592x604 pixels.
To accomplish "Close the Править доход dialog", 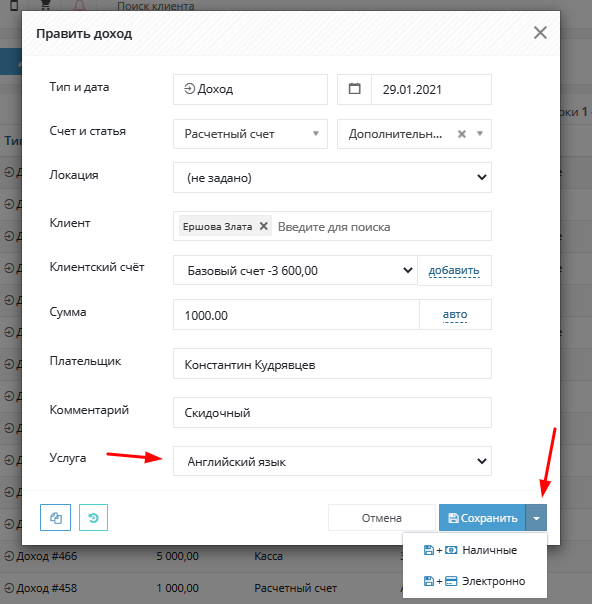I will point(540,33).
